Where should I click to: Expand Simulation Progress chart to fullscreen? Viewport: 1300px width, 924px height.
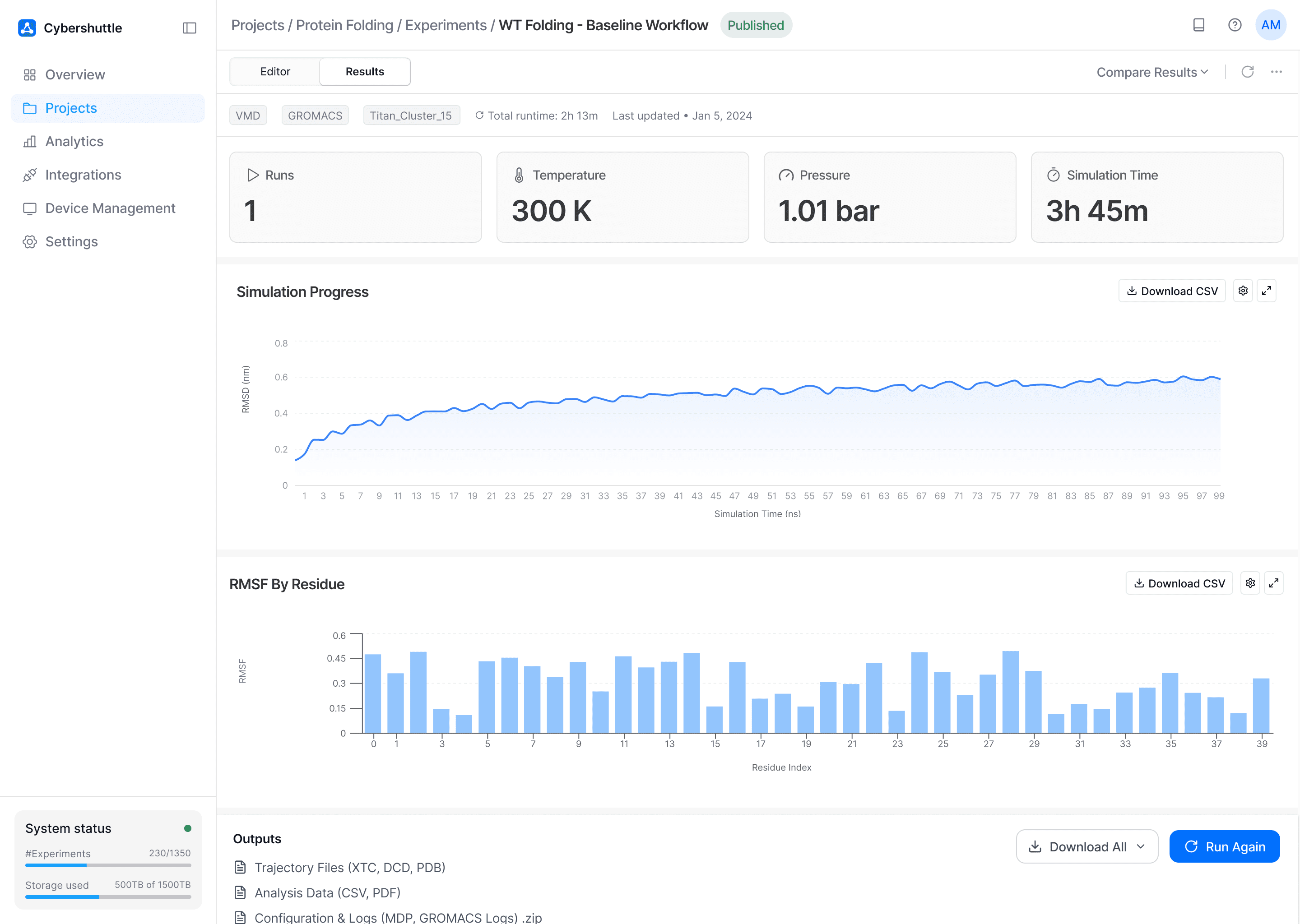pyautogui.click(x=1266, y=291)
